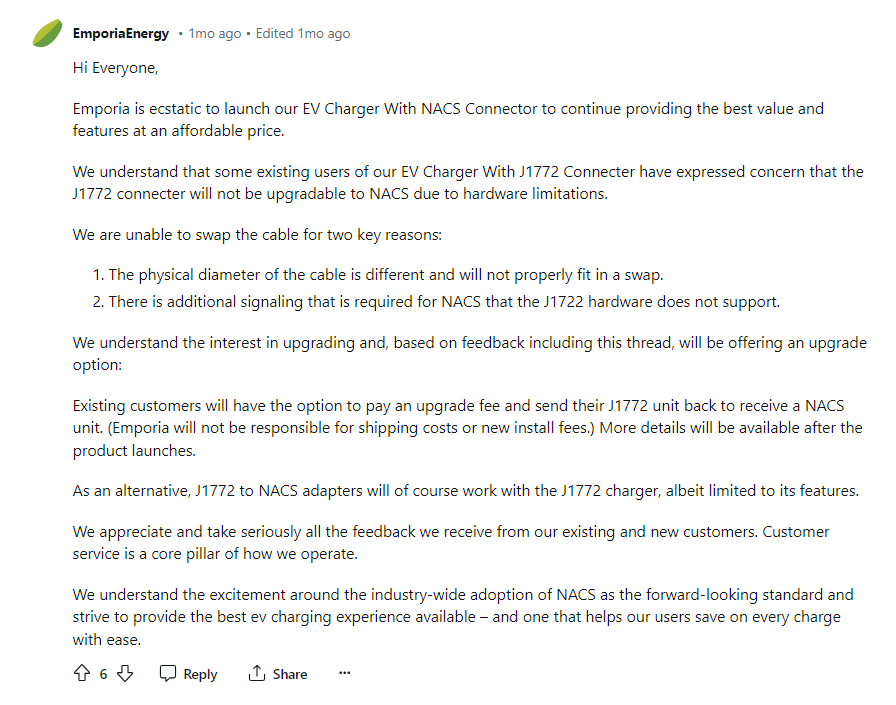Open the EmporiaEnergy username profile link
The height and width of the screenshot is (705, 896).
[121, 34]
